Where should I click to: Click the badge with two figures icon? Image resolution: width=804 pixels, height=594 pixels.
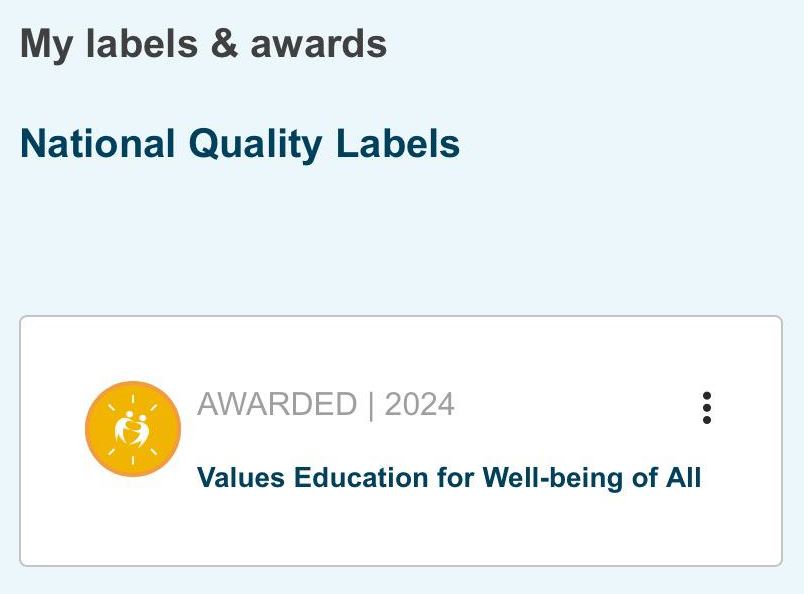tap(133, 429)
